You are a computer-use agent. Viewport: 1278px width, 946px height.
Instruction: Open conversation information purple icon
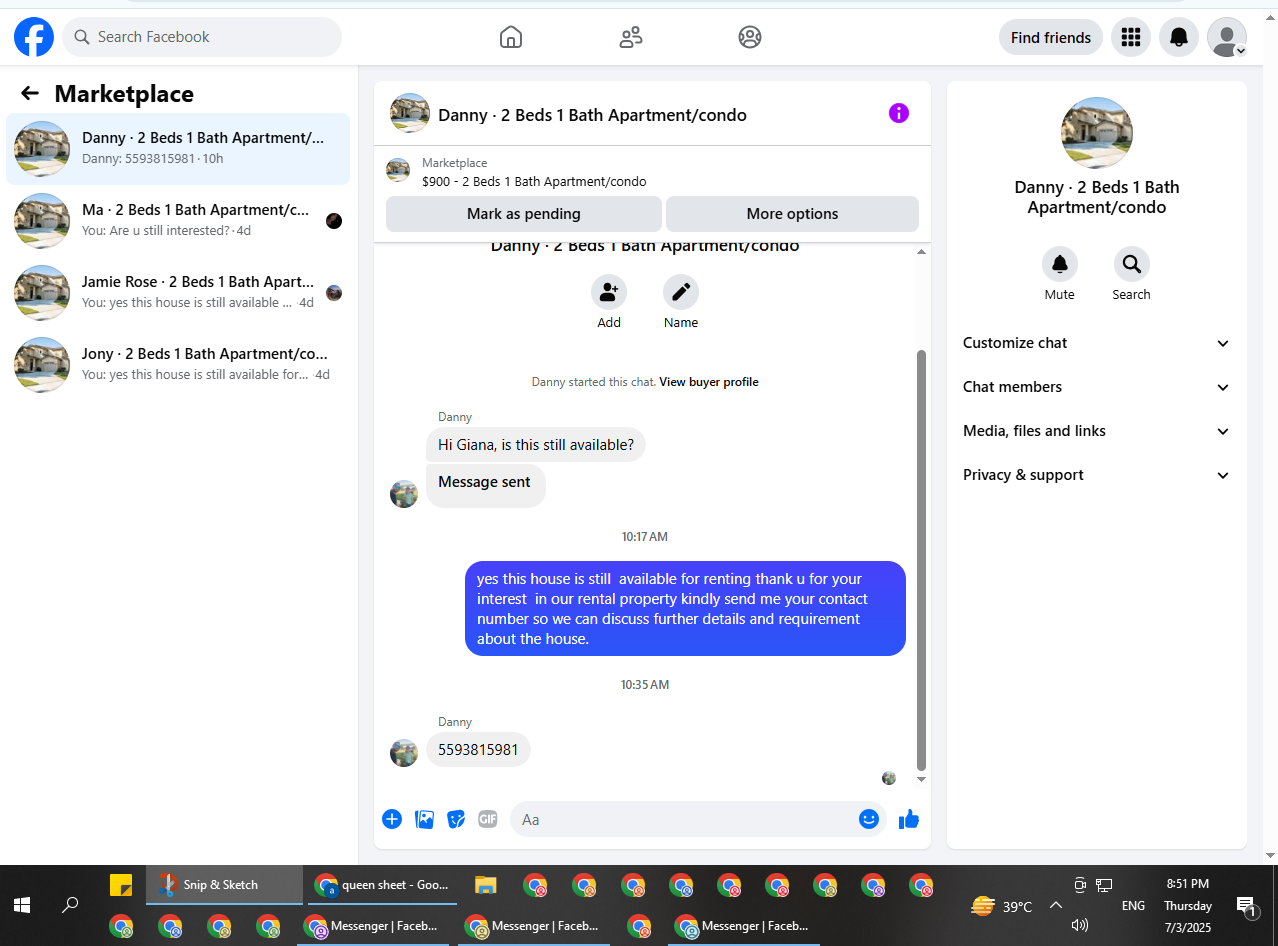(899, 113)
